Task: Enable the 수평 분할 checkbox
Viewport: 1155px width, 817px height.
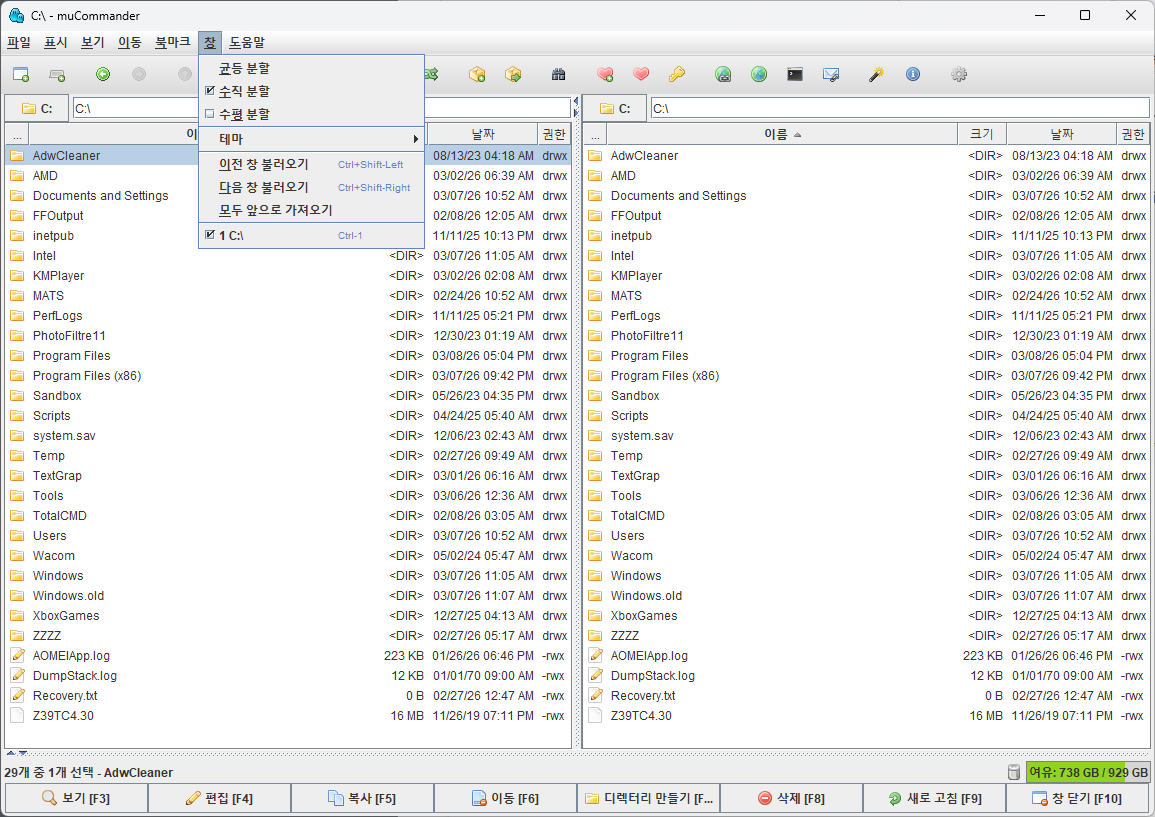Action: tap(210, 114)
